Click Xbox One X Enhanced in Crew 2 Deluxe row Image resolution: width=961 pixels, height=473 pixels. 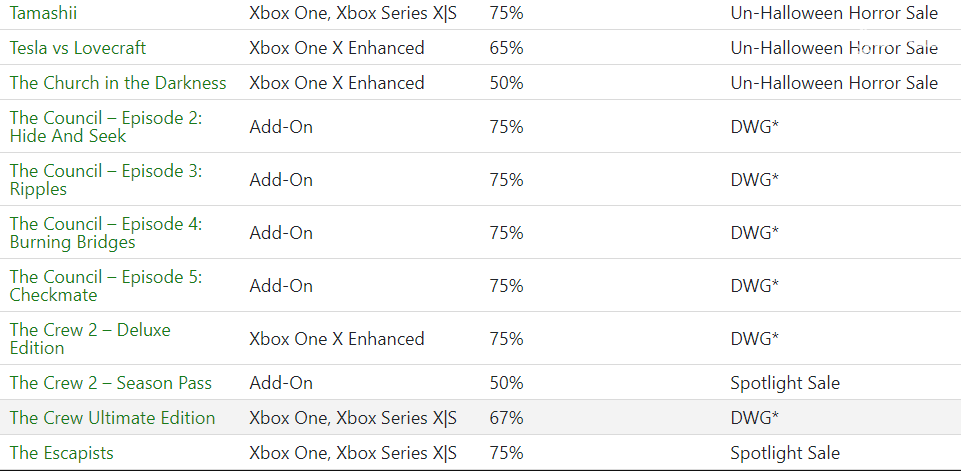336,339
